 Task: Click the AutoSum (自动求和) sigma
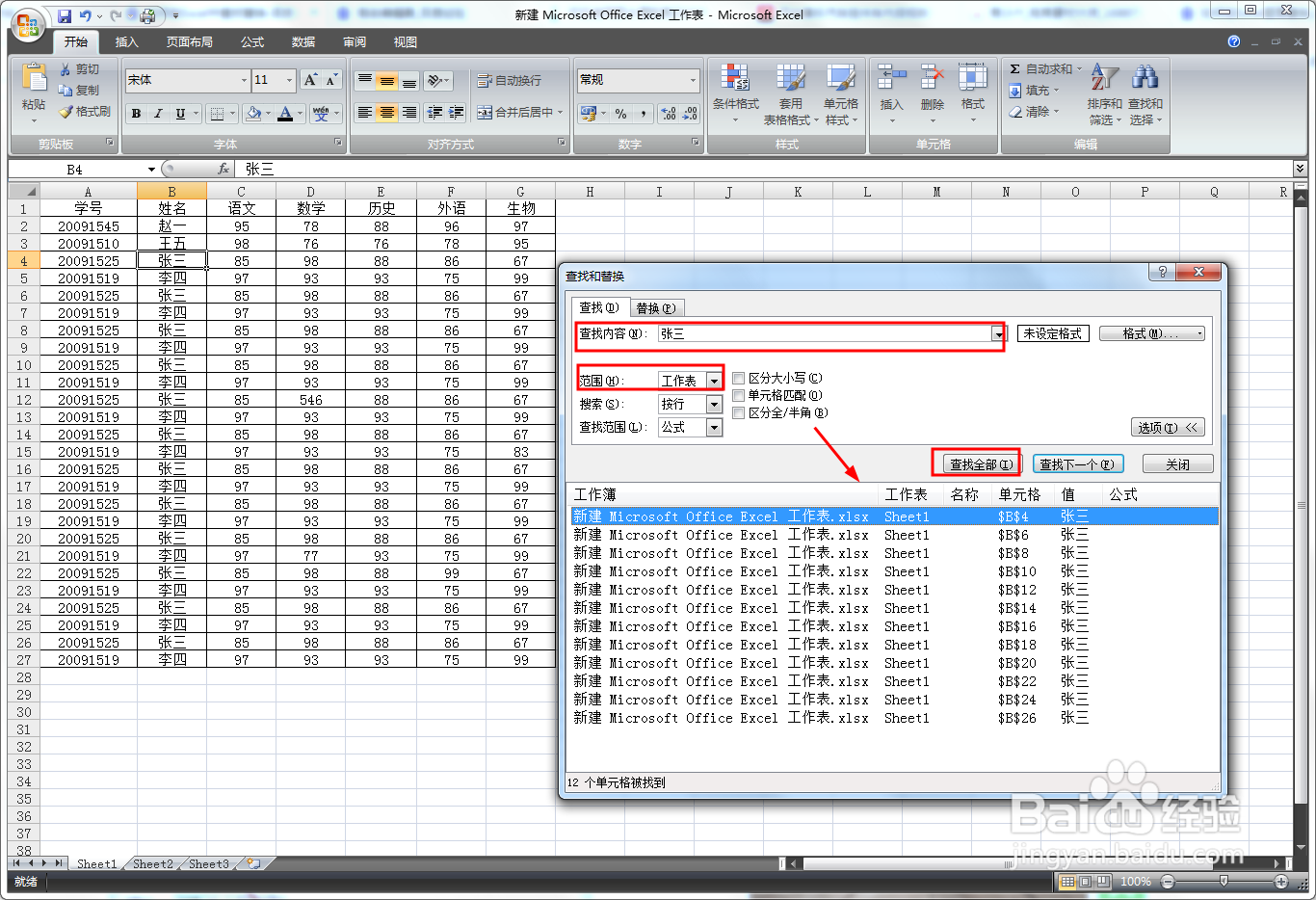click(1015, 69)
